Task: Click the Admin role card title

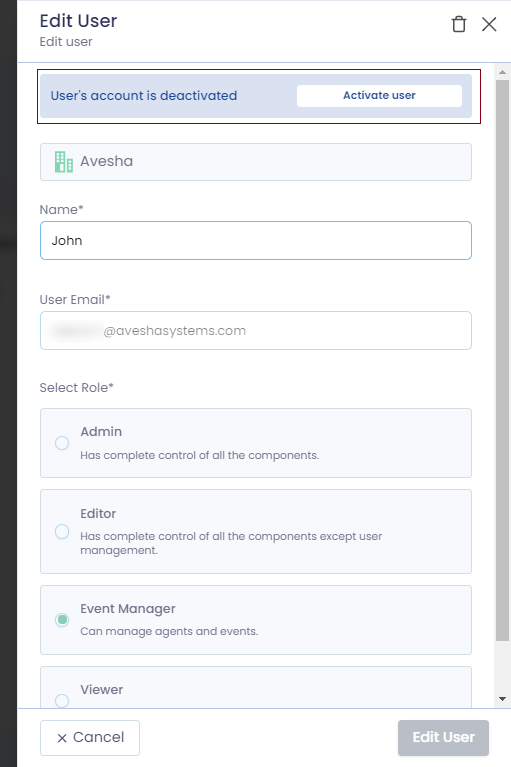Action: (x=101, y=432)
